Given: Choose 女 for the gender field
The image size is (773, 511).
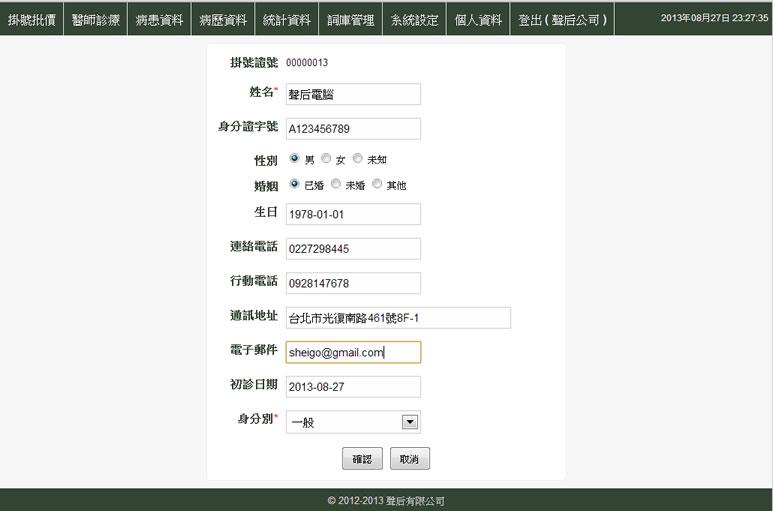Looking at the screenshot, I should (x=326, y=158).
